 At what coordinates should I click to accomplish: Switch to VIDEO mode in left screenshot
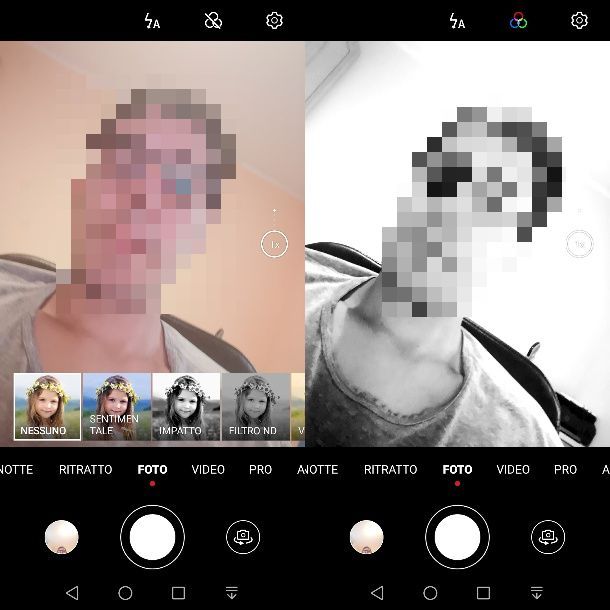point(208,470)
